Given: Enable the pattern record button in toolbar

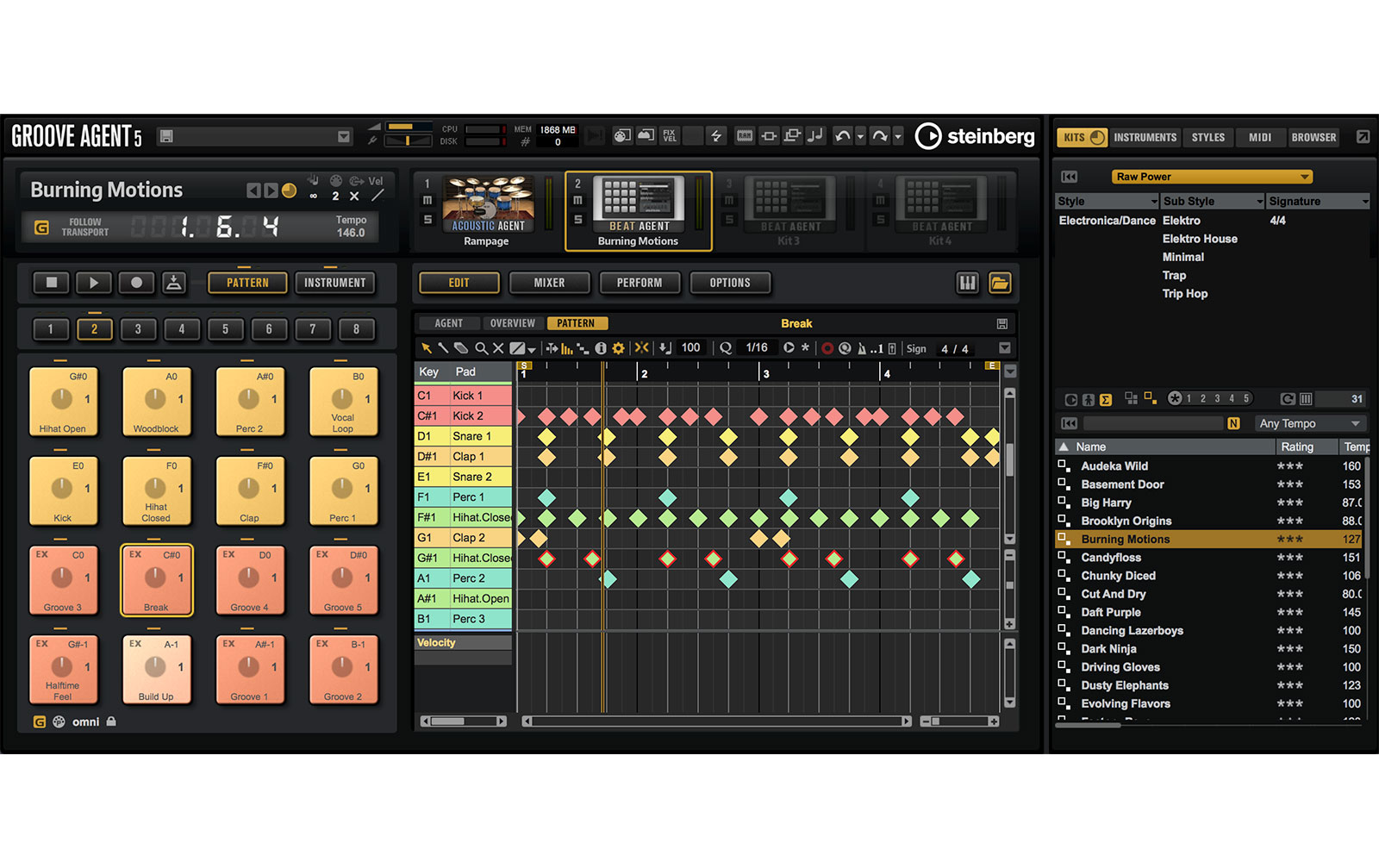Looking at the screenshot, I should click(x=827, y=348).
